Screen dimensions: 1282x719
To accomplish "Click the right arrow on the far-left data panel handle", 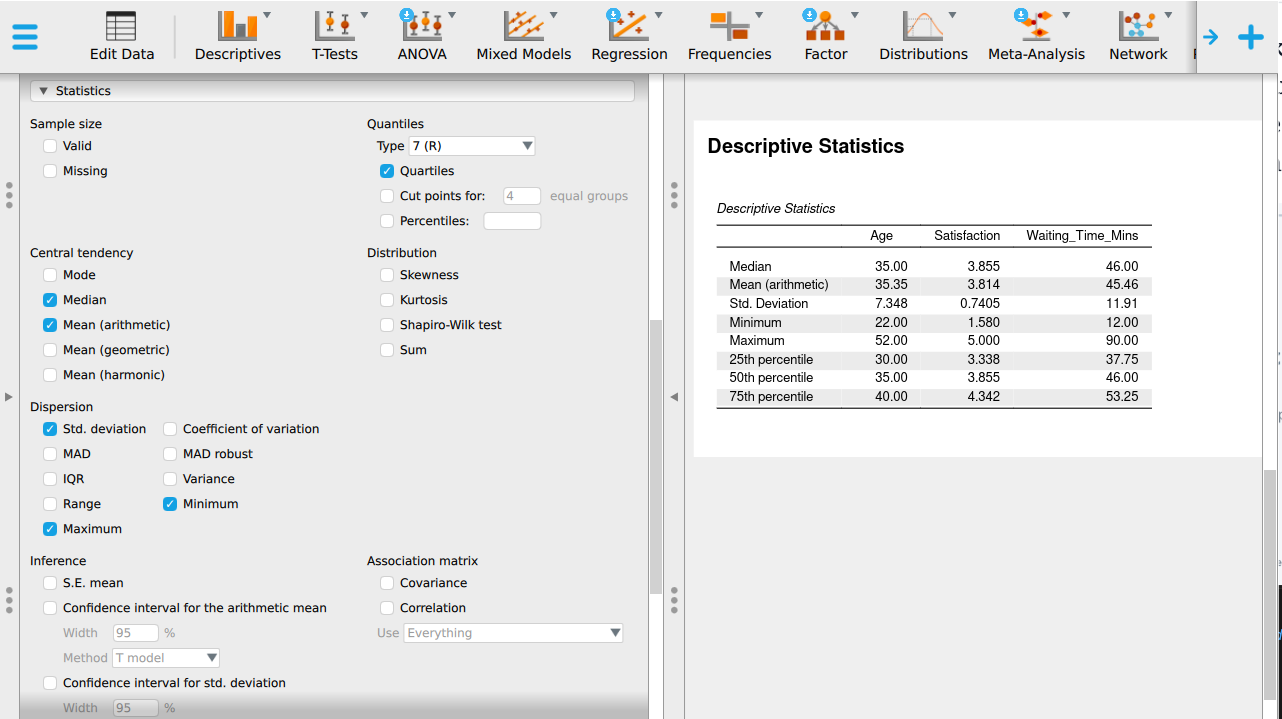I will [9, 397].
